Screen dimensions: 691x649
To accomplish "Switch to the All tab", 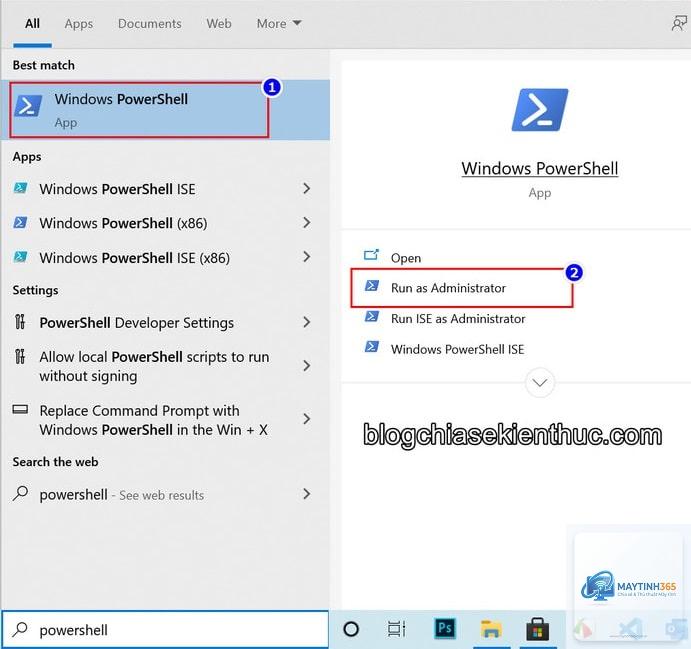I will click(32, 23).
